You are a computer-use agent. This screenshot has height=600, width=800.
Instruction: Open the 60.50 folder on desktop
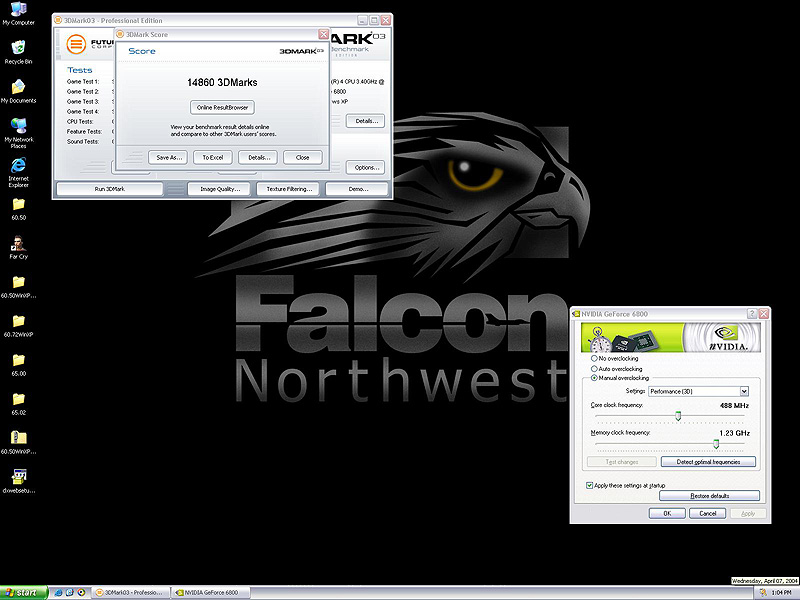[x=18, y=209]
